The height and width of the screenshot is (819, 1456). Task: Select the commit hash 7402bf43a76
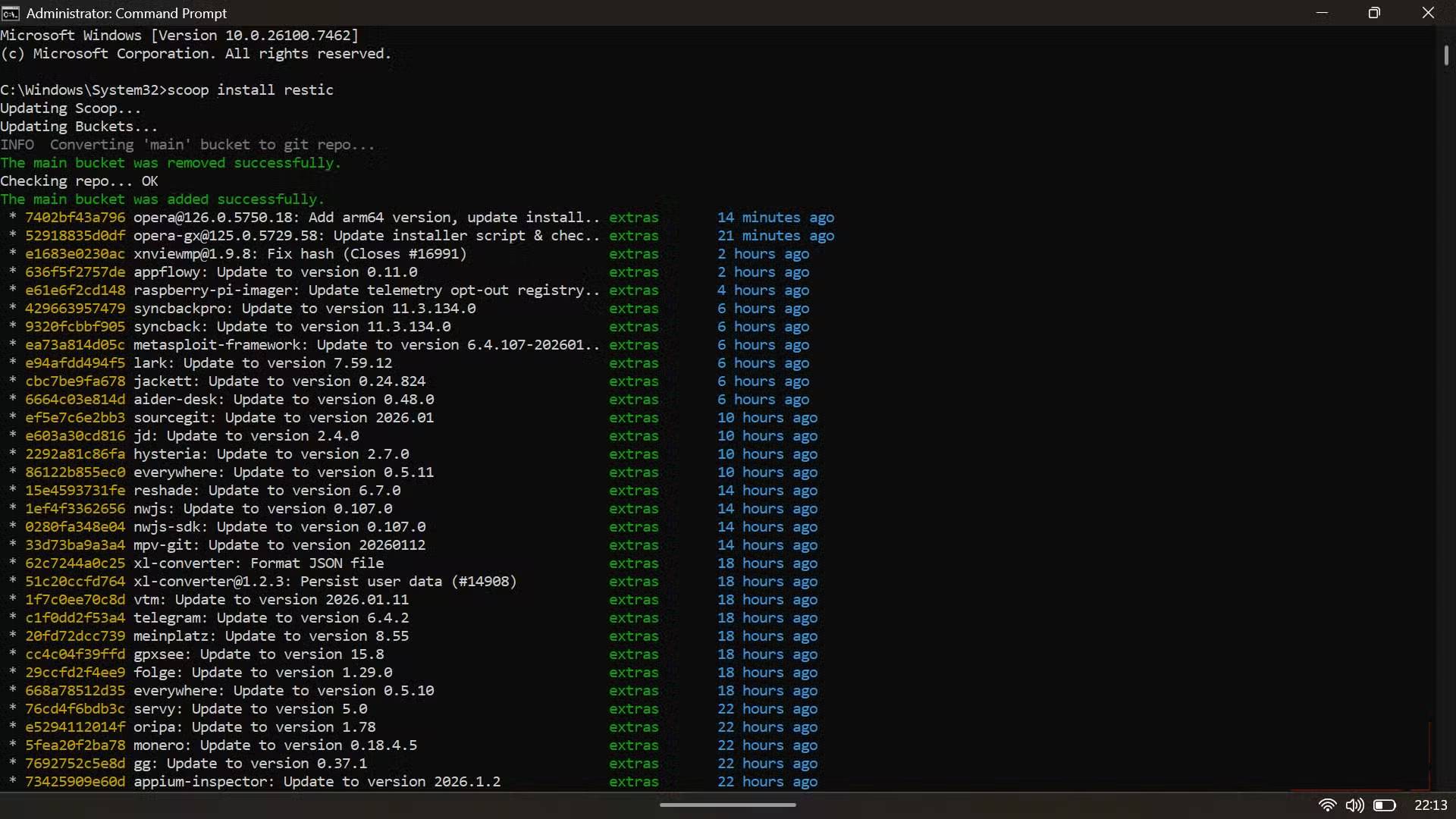pos(74,218)
